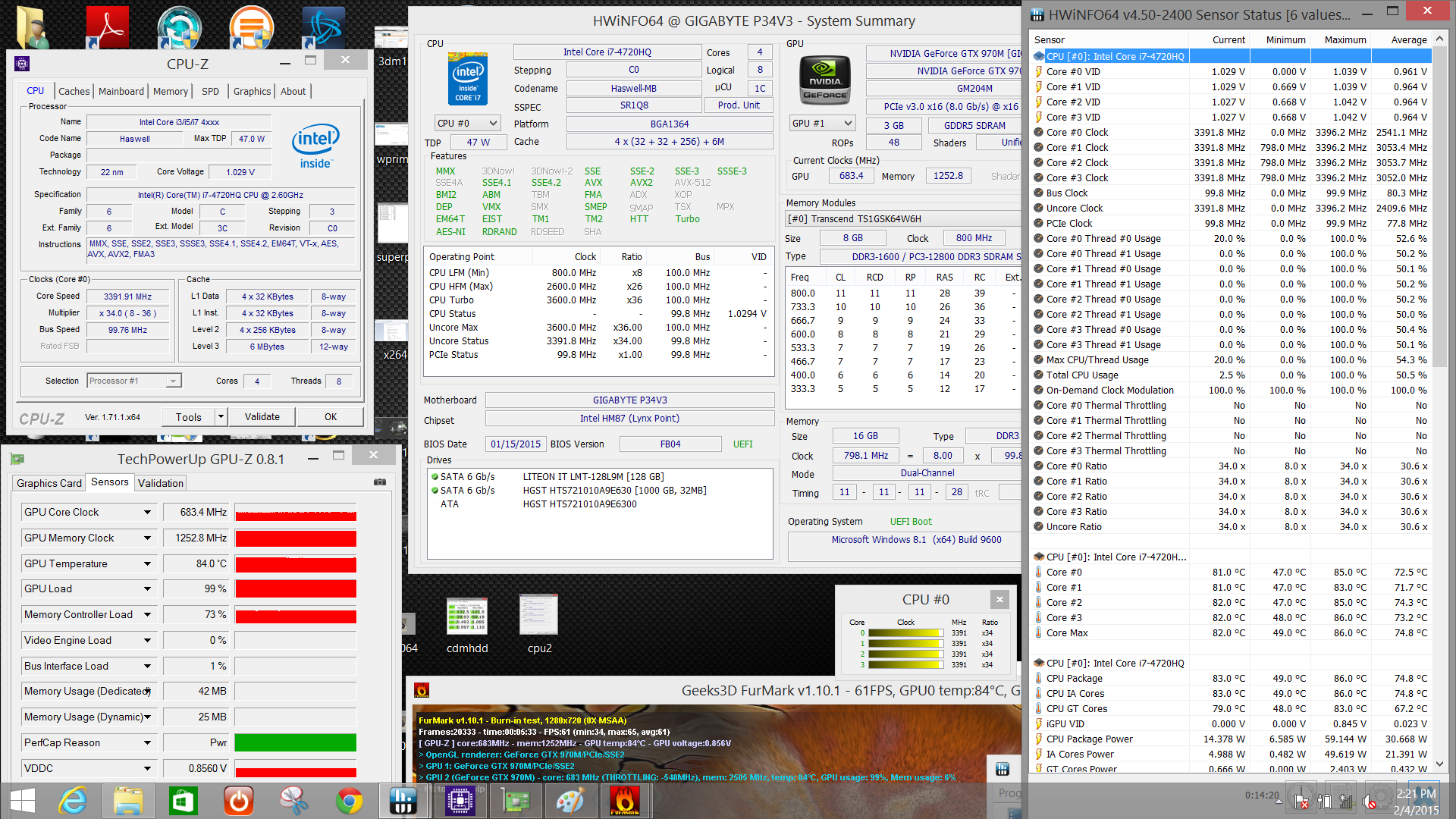Viewport: 1456px width, 819px height.
Task: Launch Google Chrome from taskbar
Action: [349, 801]
